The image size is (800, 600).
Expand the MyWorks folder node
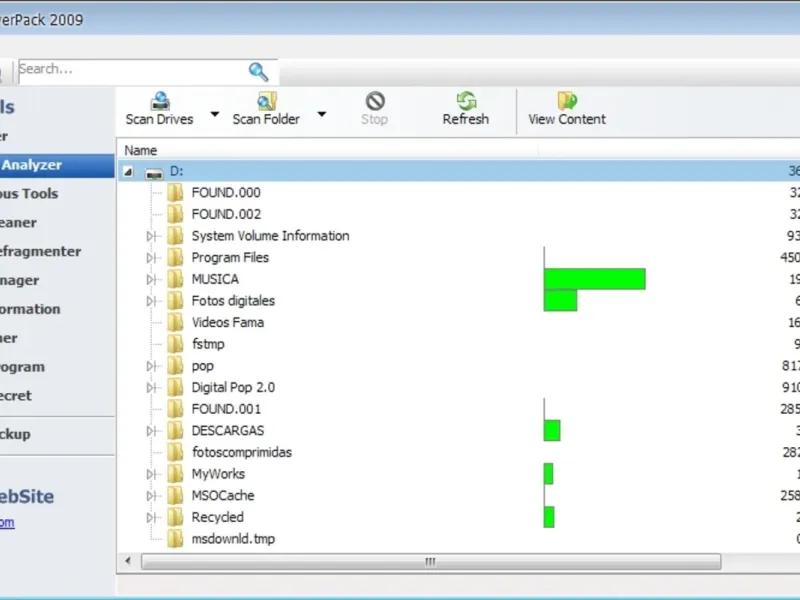pyautogui.click(x=151, y=474)
